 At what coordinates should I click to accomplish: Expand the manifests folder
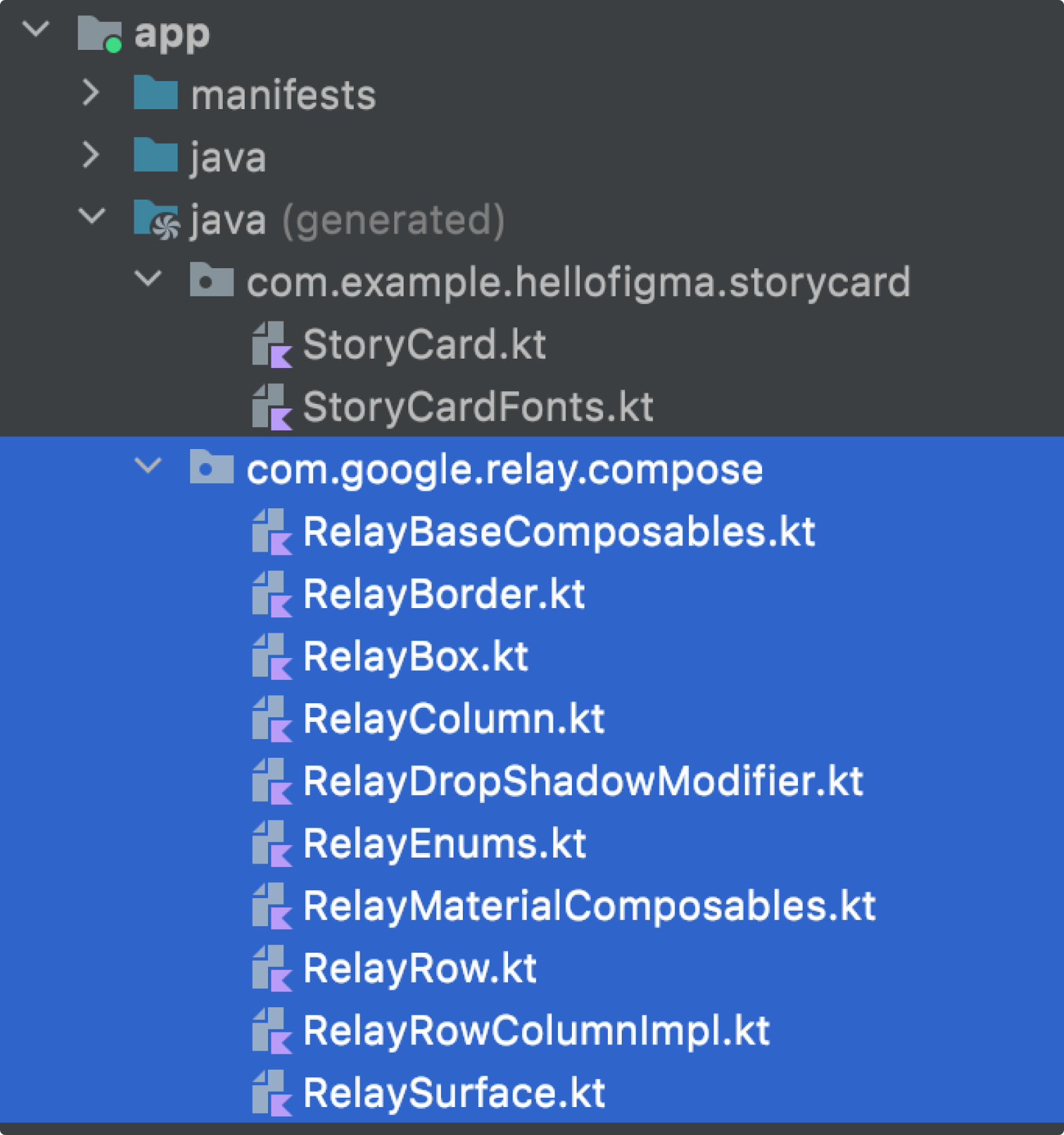click(91, 92)
